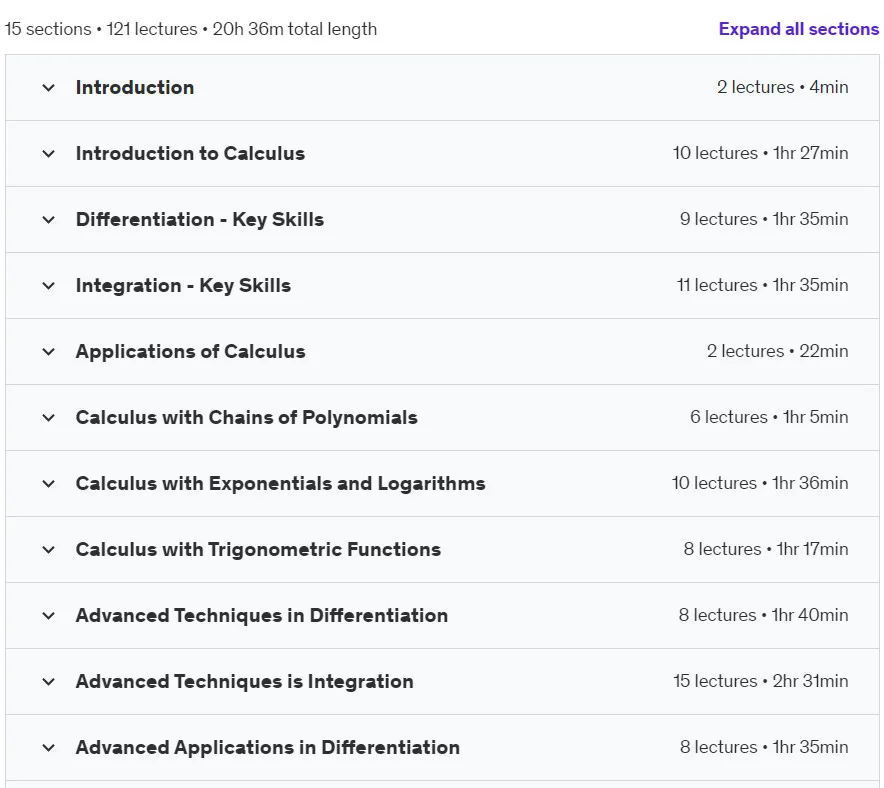Viewport: 884px width, 788px height.
Task: Expand Calculus with Trigonometric Functions chevron
Action: (x=48, y=550)
